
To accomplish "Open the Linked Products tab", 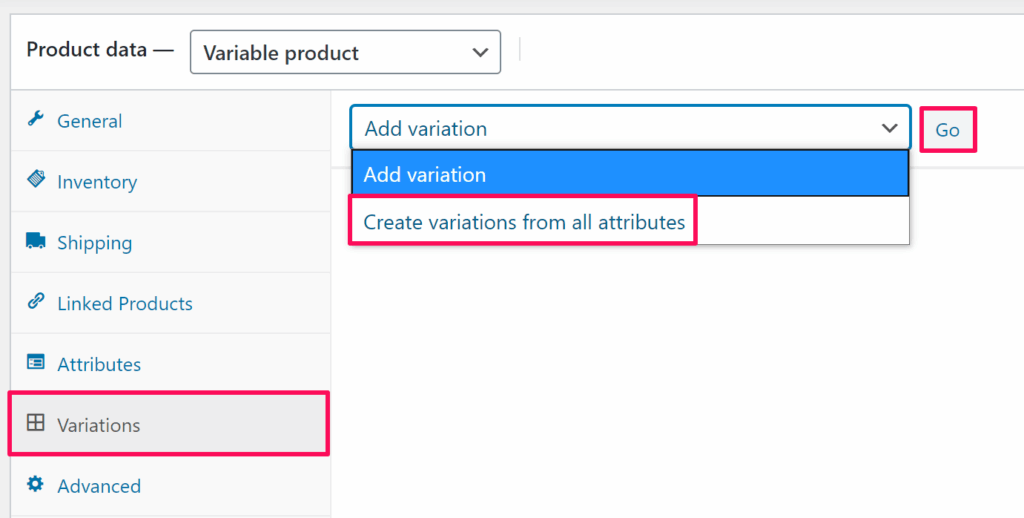I will pos(125,304).
